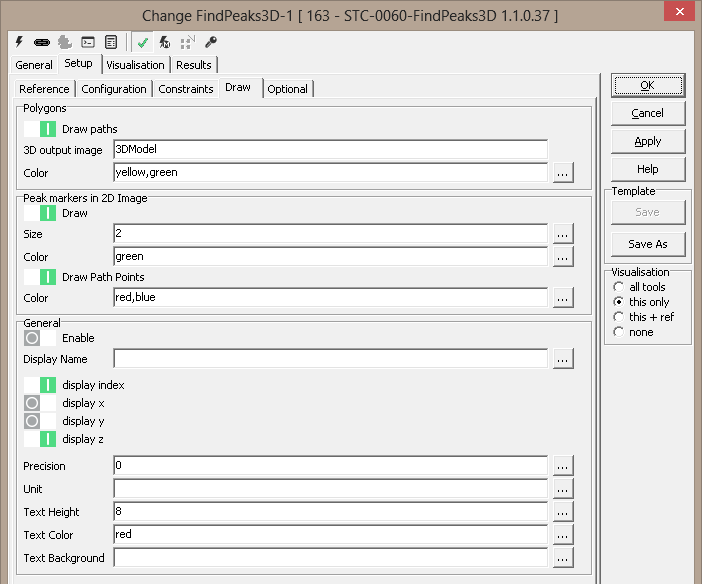Click the document list toolbar icon

point(111,43)
